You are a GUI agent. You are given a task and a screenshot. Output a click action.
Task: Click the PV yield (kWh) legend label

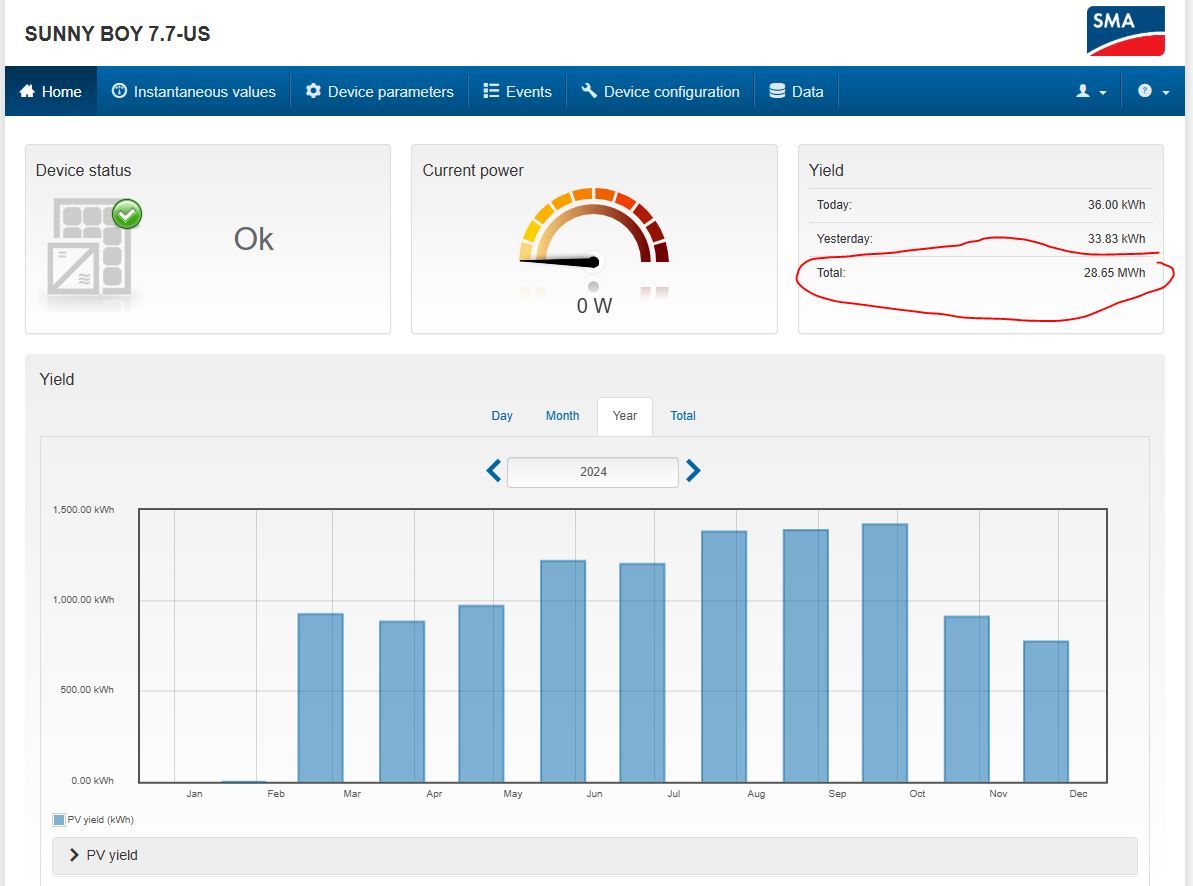coord(100,820)
